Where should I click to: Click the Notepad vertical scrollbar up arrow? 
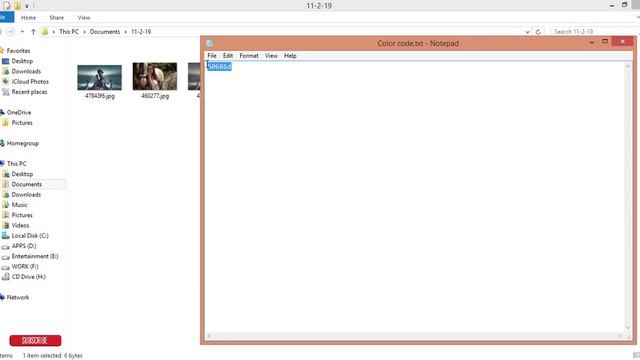pyautogui.click(x=628, y=66)
